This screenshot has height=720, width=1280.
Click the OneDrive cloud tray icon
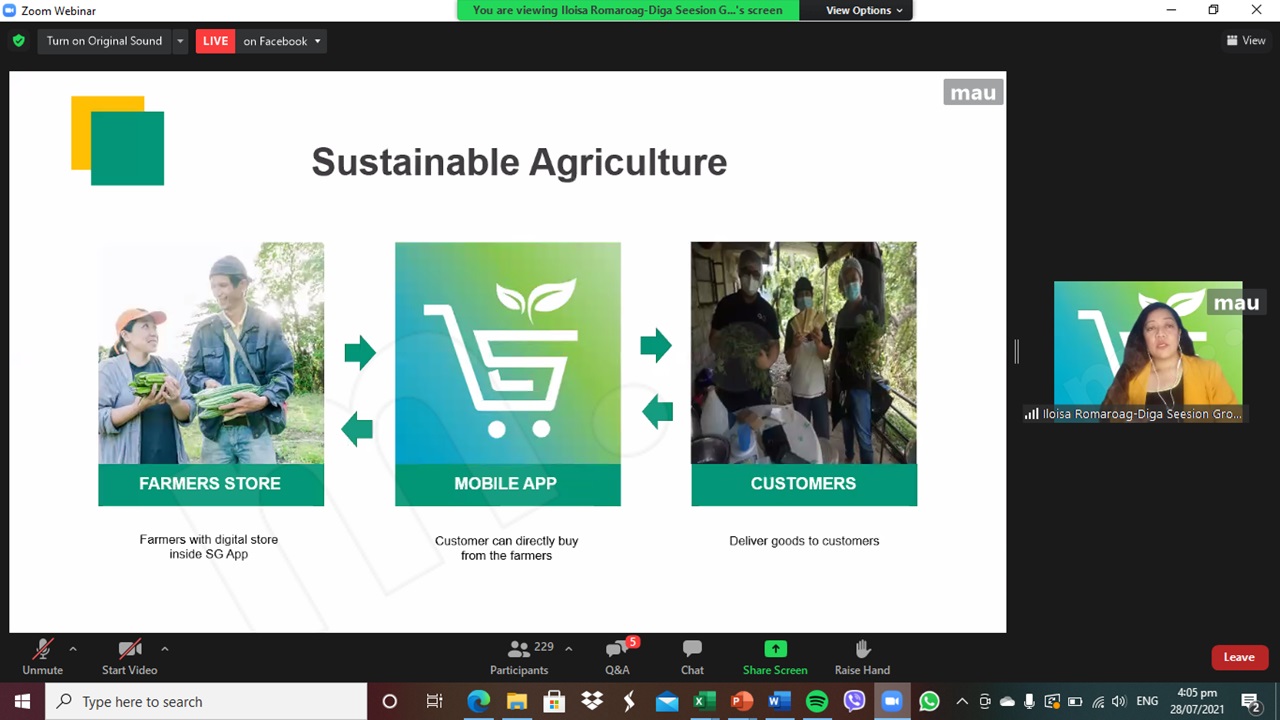tap(1007, 701)
